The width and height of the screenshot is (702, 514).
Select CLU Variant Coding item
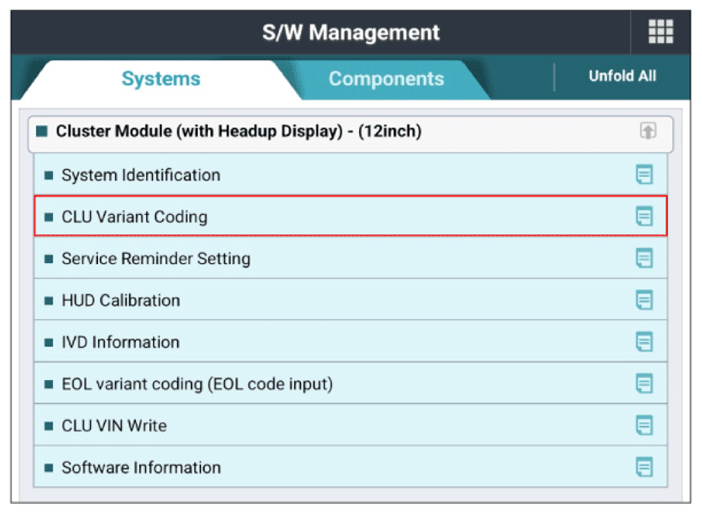tap(351, 216)
